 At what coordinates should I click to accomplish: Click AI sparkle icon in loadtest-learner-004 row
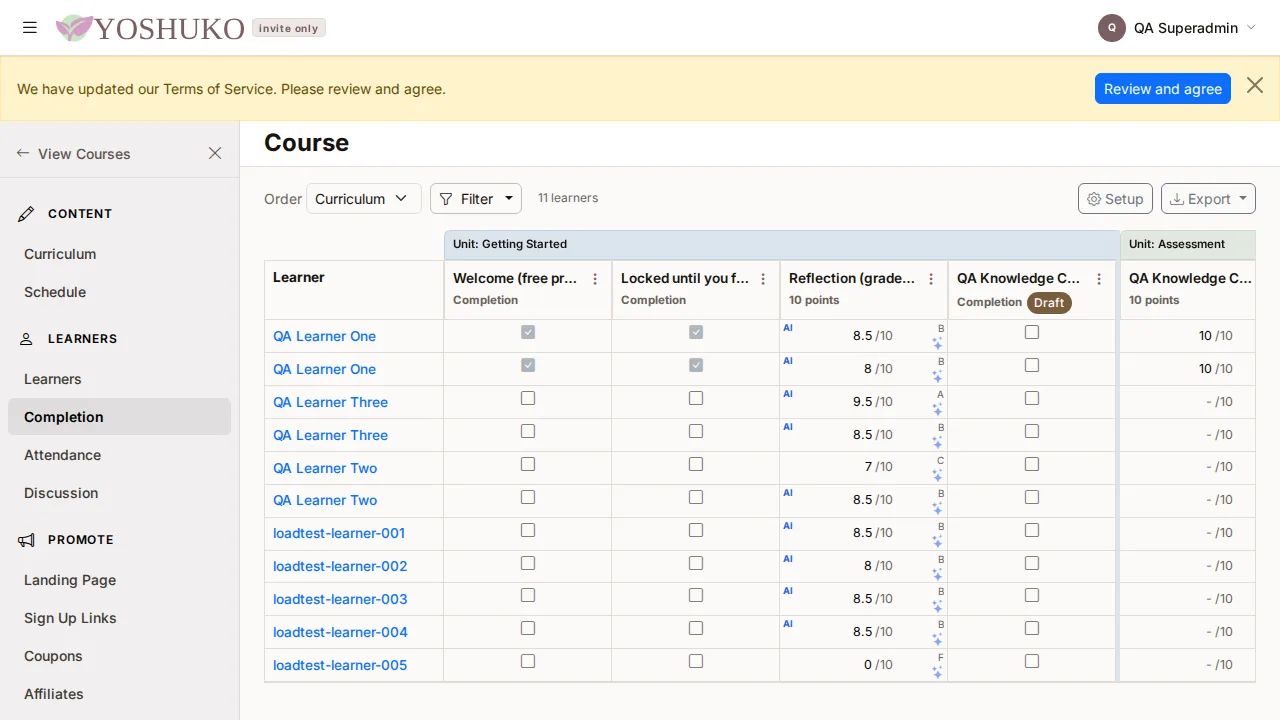coord(937,640)
